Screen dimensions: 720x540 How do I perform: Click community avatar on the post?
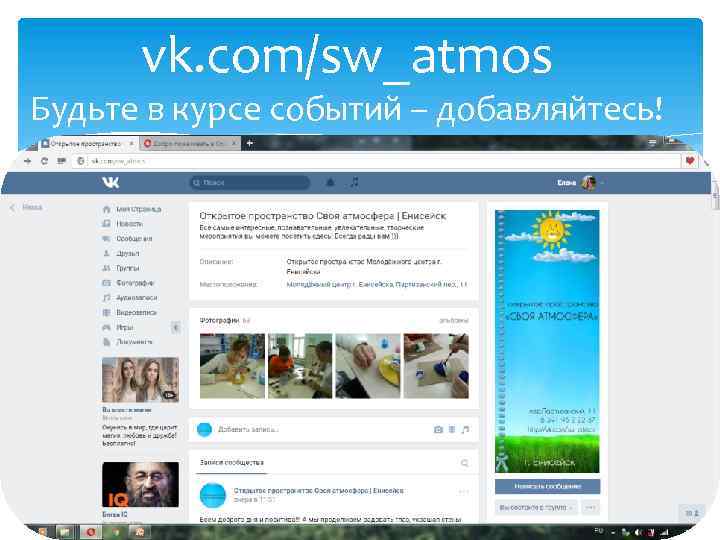pyautogui.click(x=213, y=496)
